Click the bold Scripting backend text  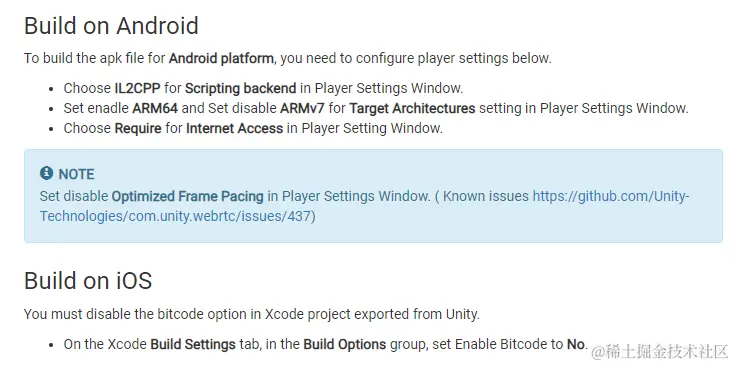tap(241, 88)
